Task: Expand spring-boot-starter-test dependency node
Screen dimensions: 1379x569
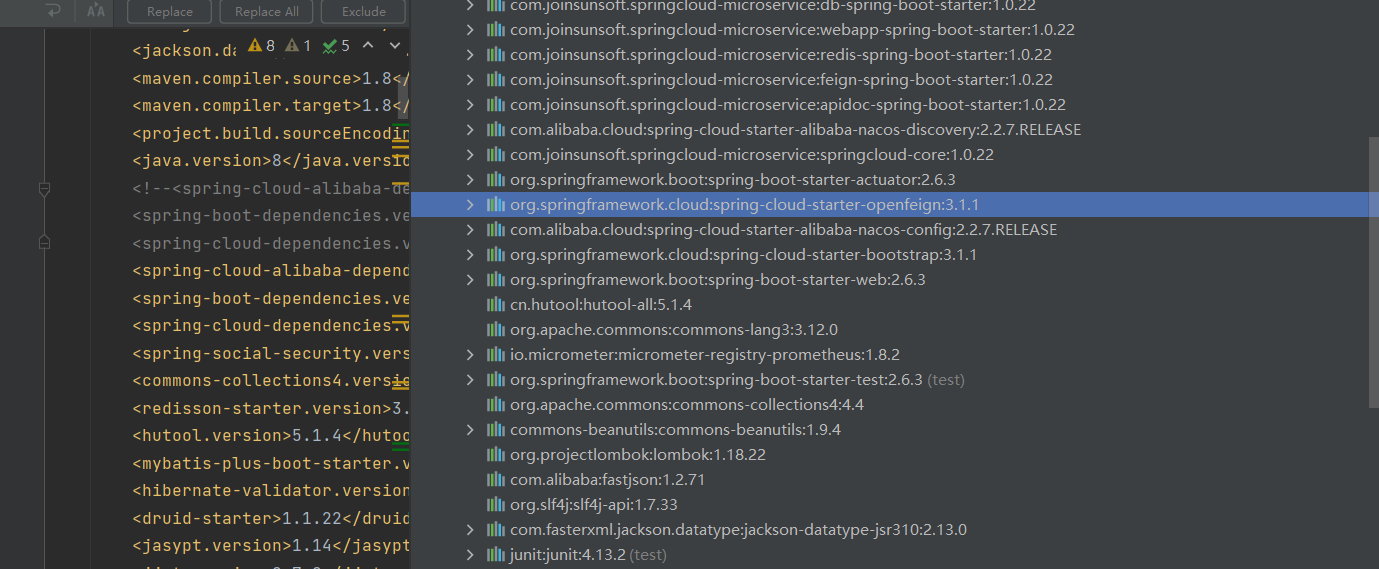Action: (470, 380)
